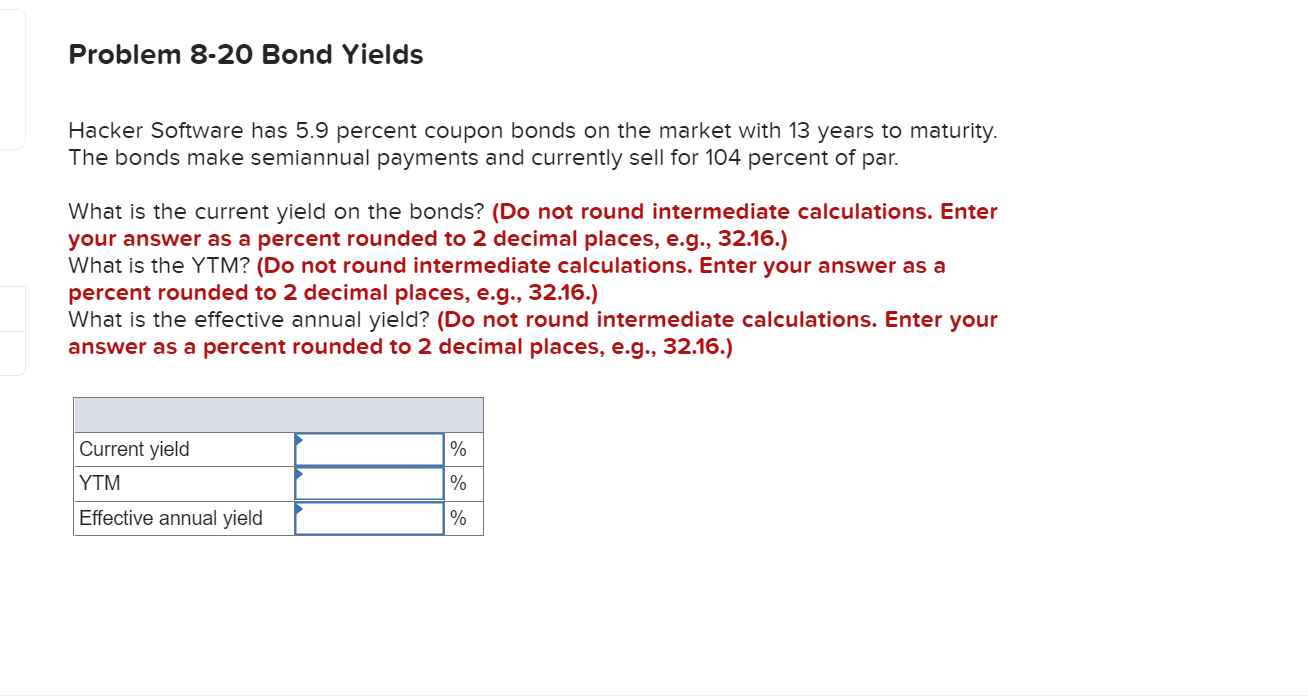Click the lower sidebar card on the far left
Screen dimensions: 1308x698
point(12,352)
